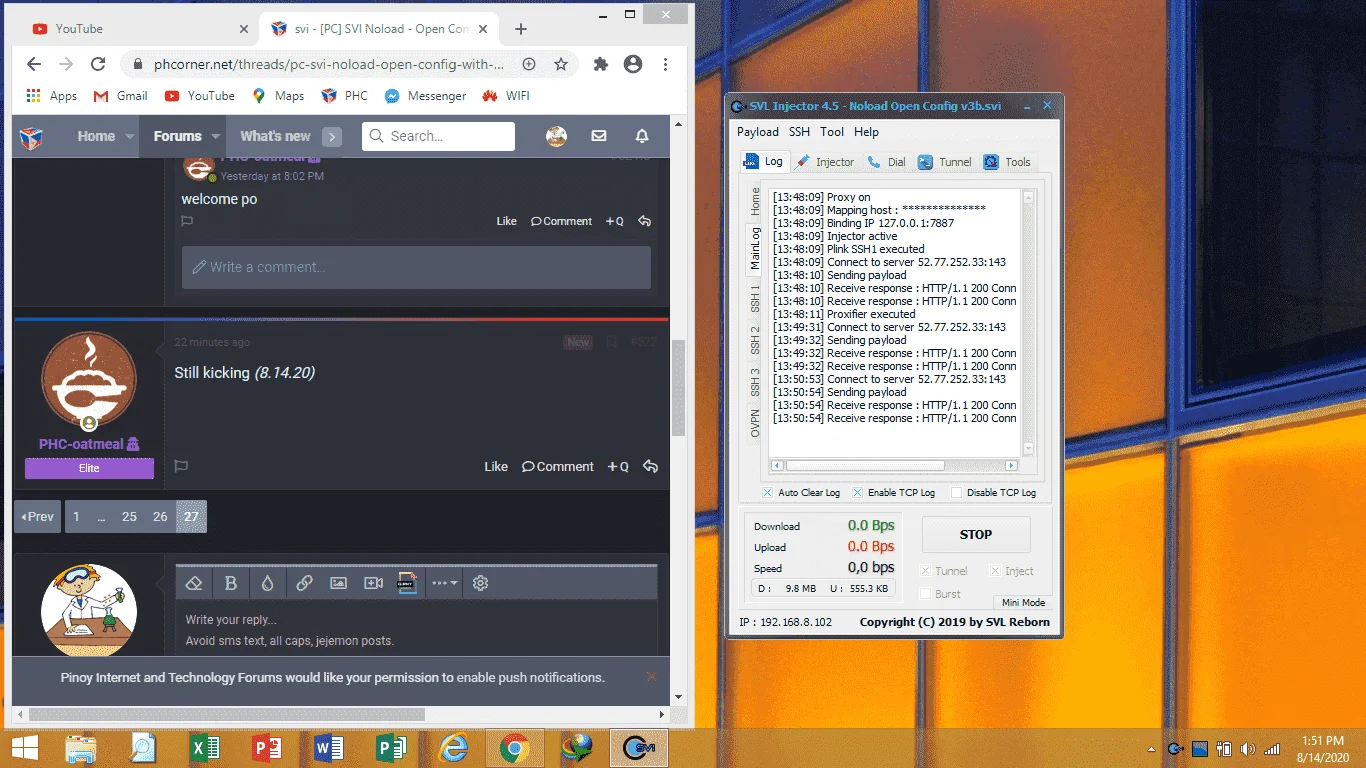The image size is (1366, 768).
Task: Open more options dropdown in editor toolbar
Action: [445, 583]
